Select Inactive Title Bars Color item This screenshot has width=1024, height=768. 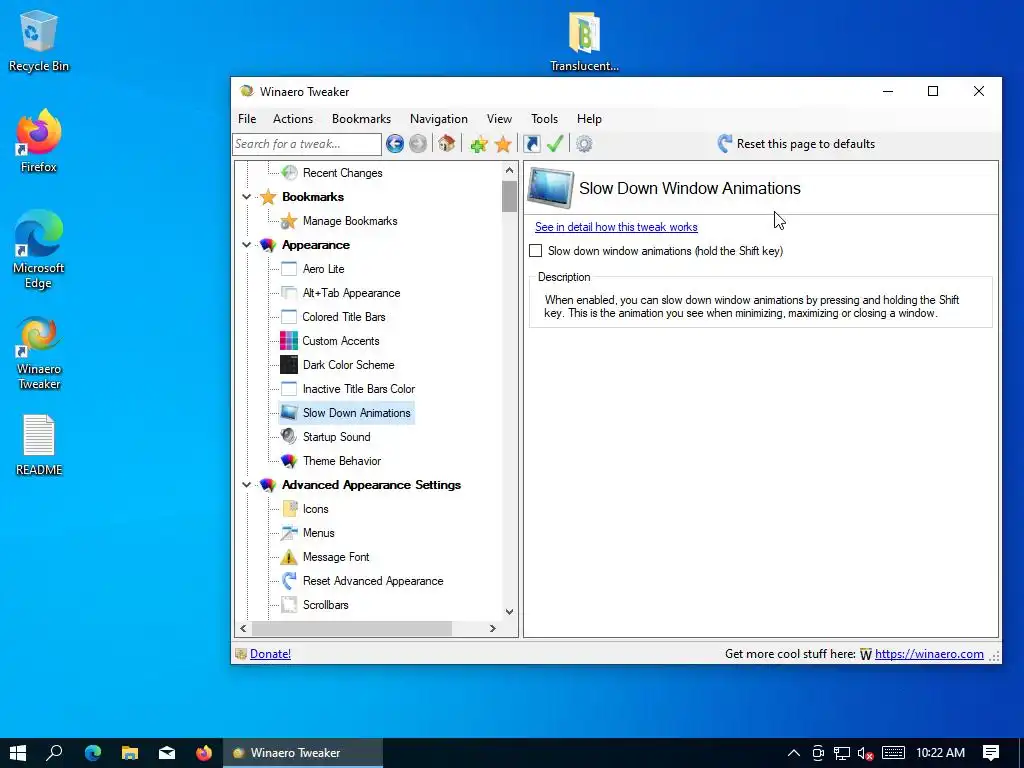click(x=359, y=389)
